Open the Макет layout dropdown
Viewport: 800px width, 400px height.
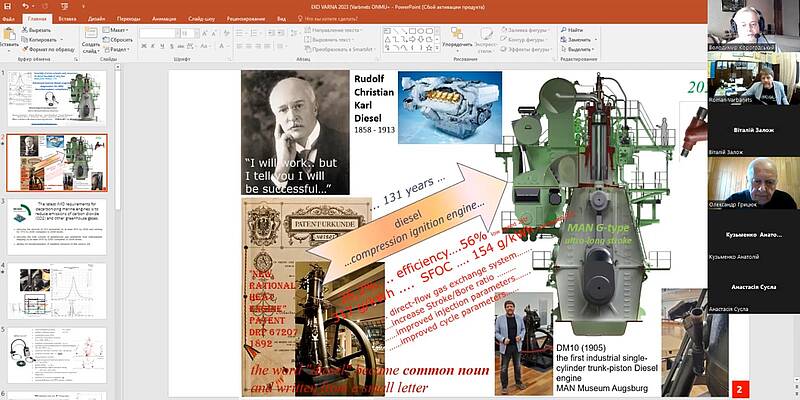[115, 30]
